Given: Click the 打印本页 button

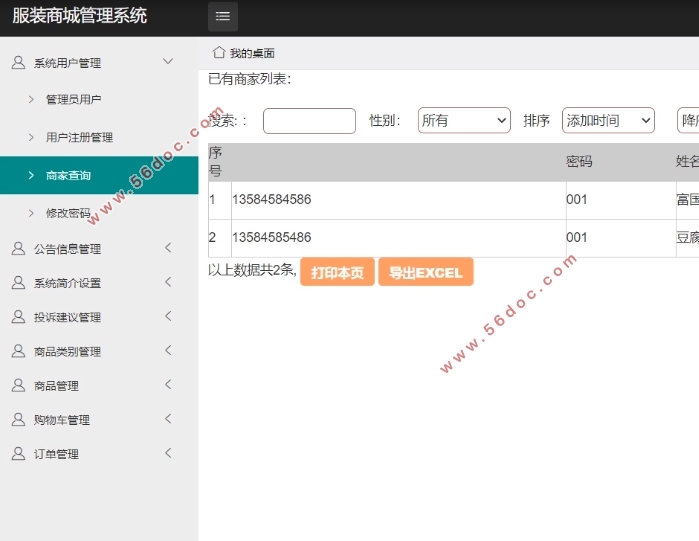Looking at the screenshot, I should (x=337, y=272).
